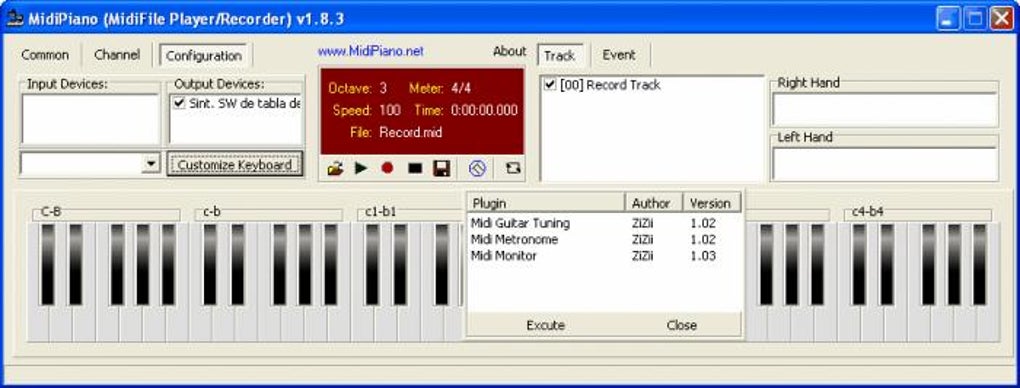Open the Event tab
Screen dimensions: 1020x388
(619, 55)
